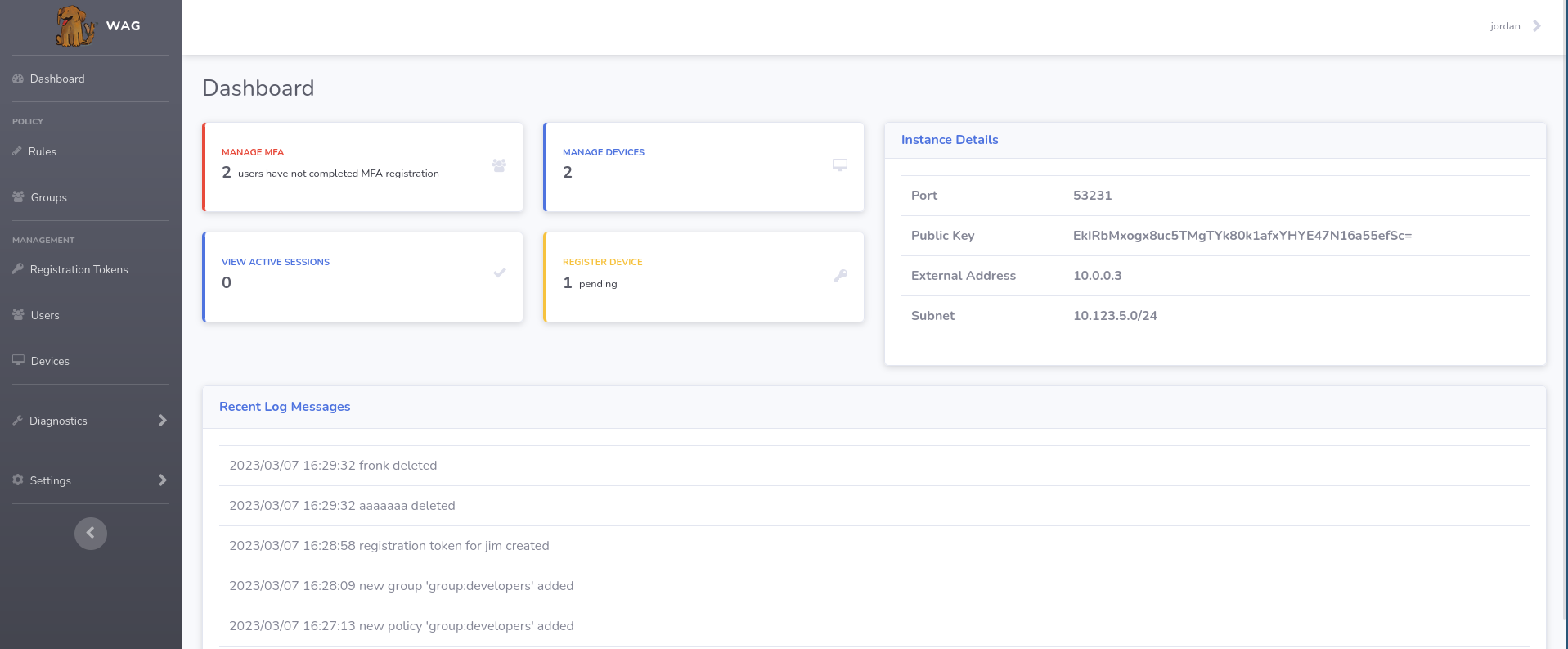Click the checkmark icon on Active Sessions card
1568x649 pixels.
pyautogui.click(x=500, y=273)
